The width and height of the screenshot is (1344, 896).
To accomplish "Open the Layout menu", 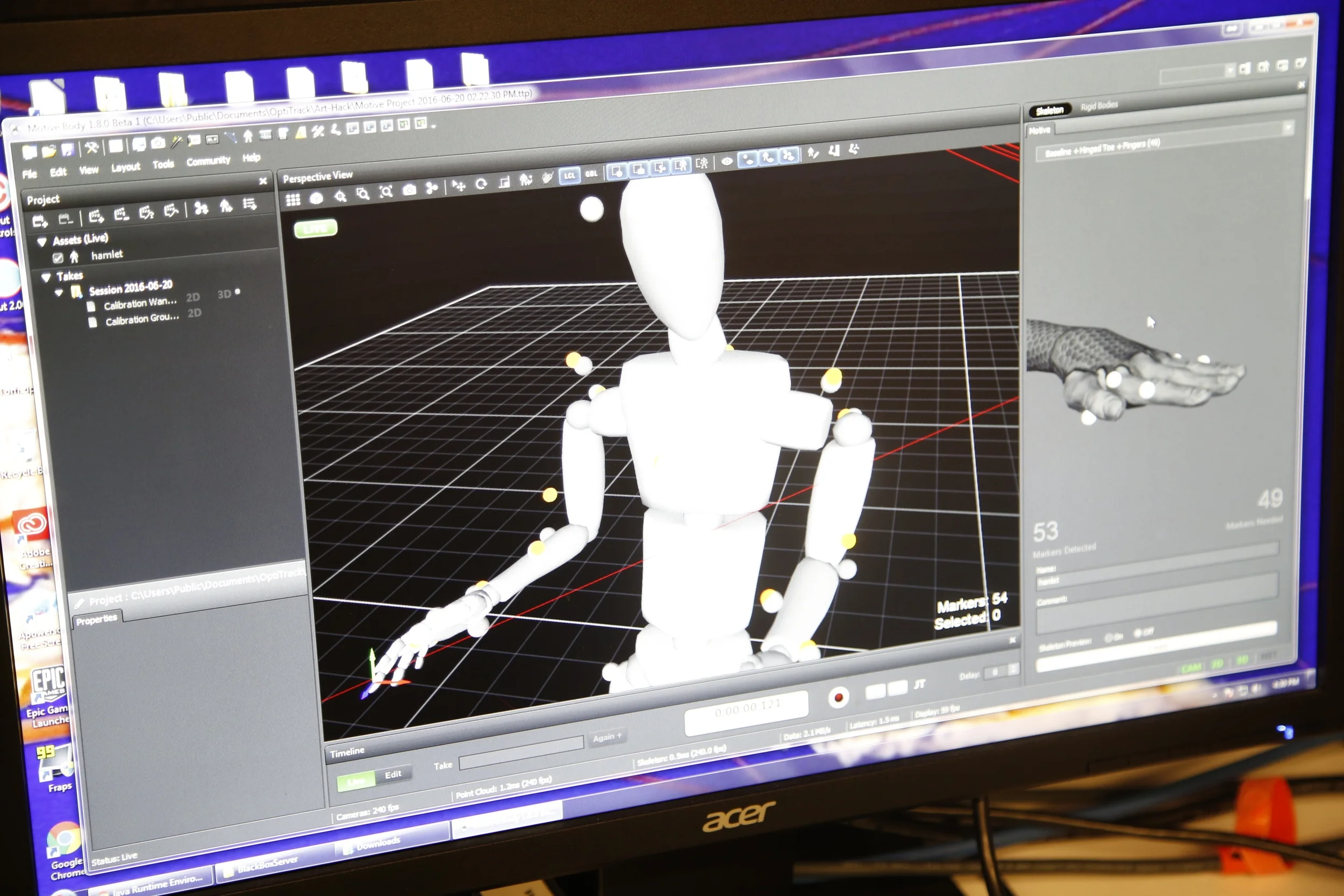I will click(x=125, y=167).
